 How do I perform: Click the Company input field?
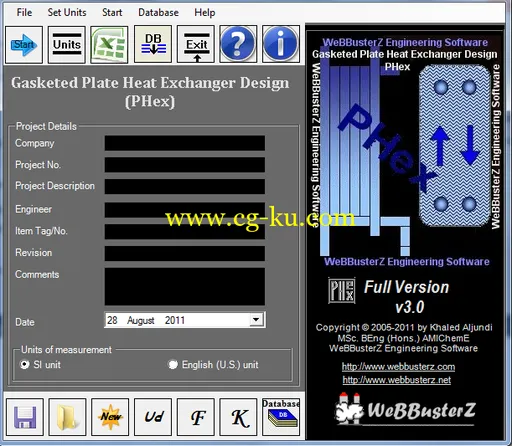[185, 143]
